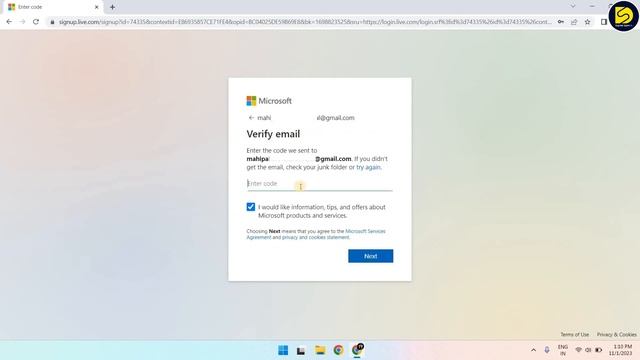The height and width of the screenshot is (360, 640).
Task: Click the Next button
Action: (371, 256)
